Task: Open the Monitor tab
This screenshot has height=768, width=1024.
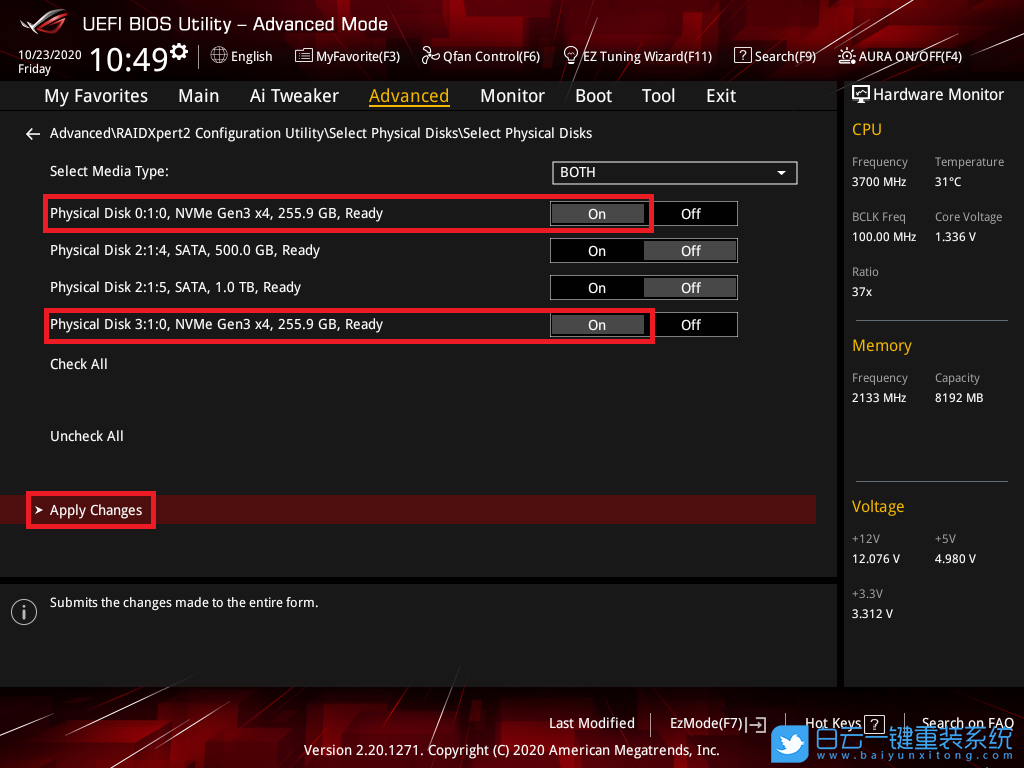Action: pos(512,96)
